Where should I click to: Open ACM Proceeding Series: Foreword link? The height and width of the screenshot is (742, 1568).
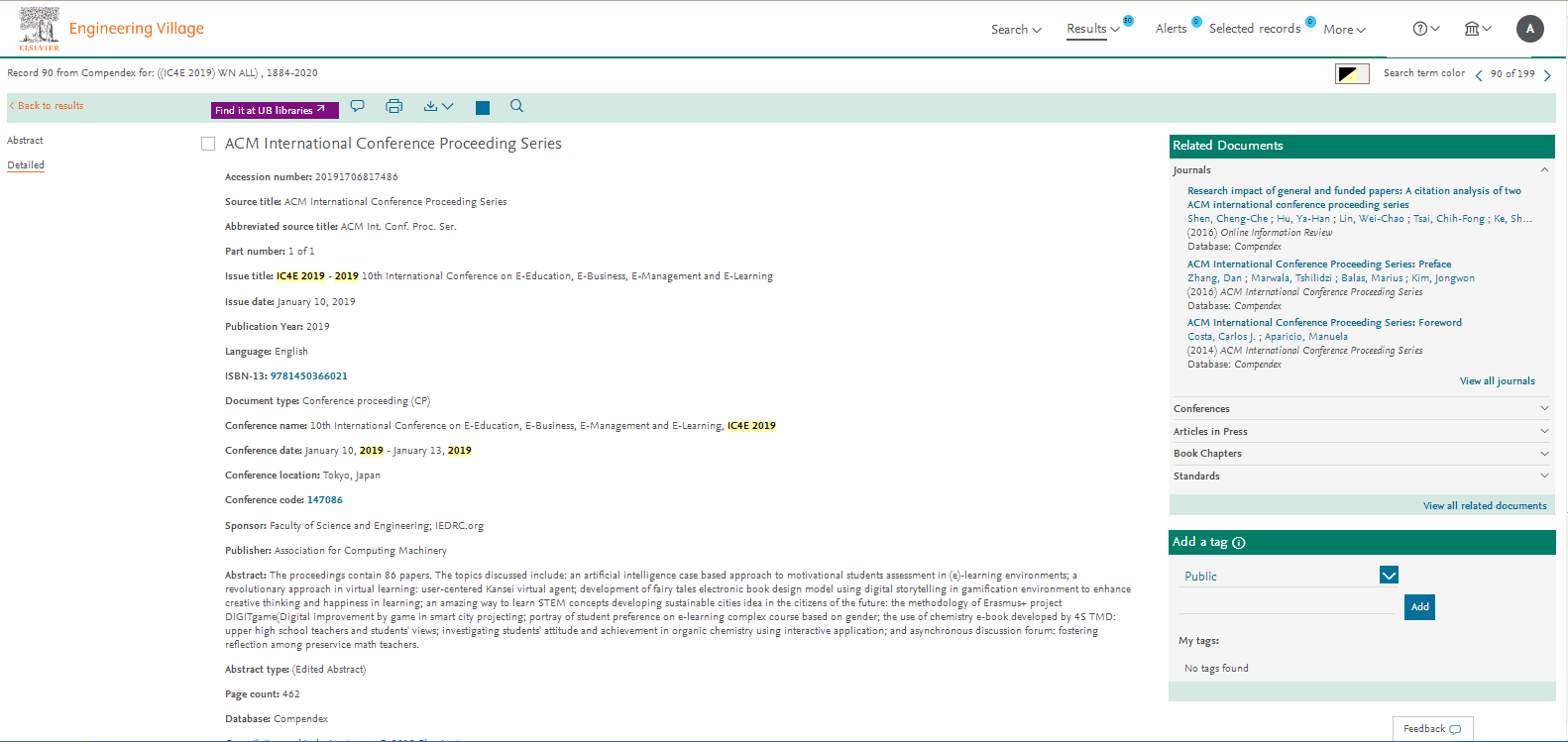(x=1324, y=323)
